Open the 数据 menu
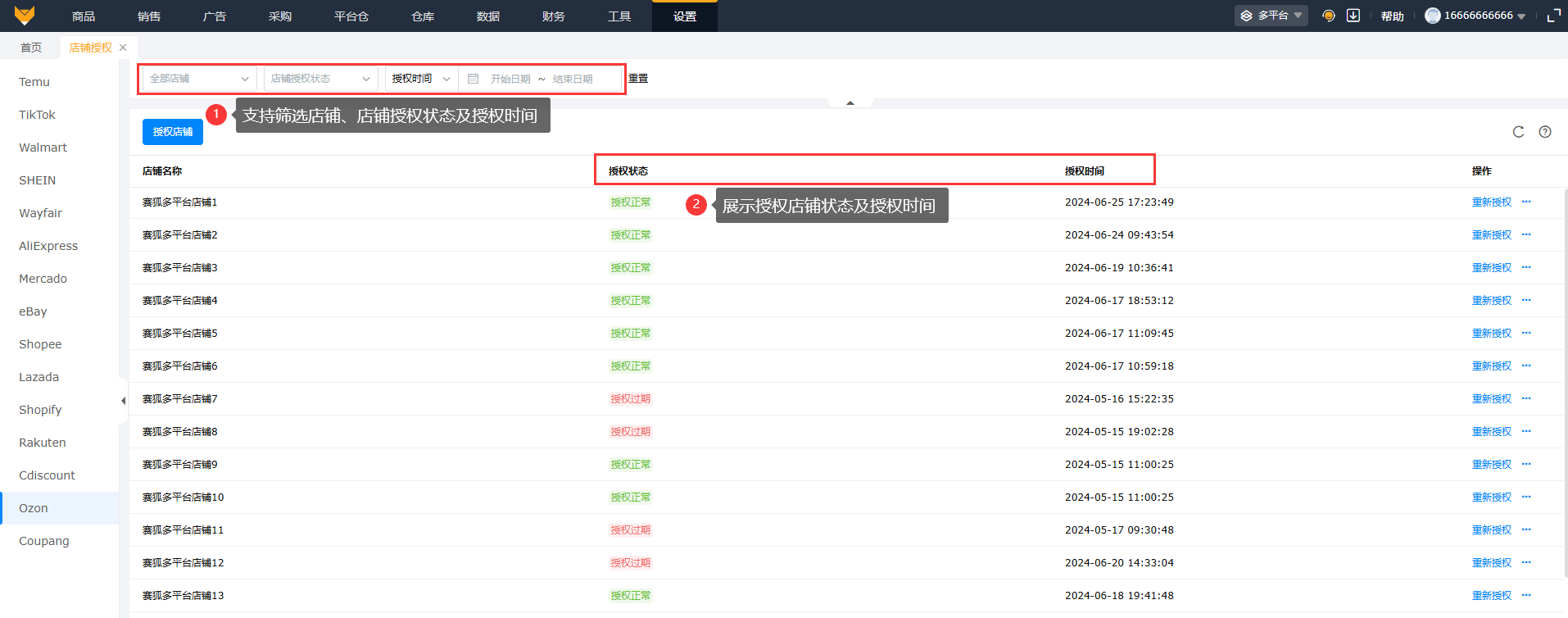 point(488,16)
